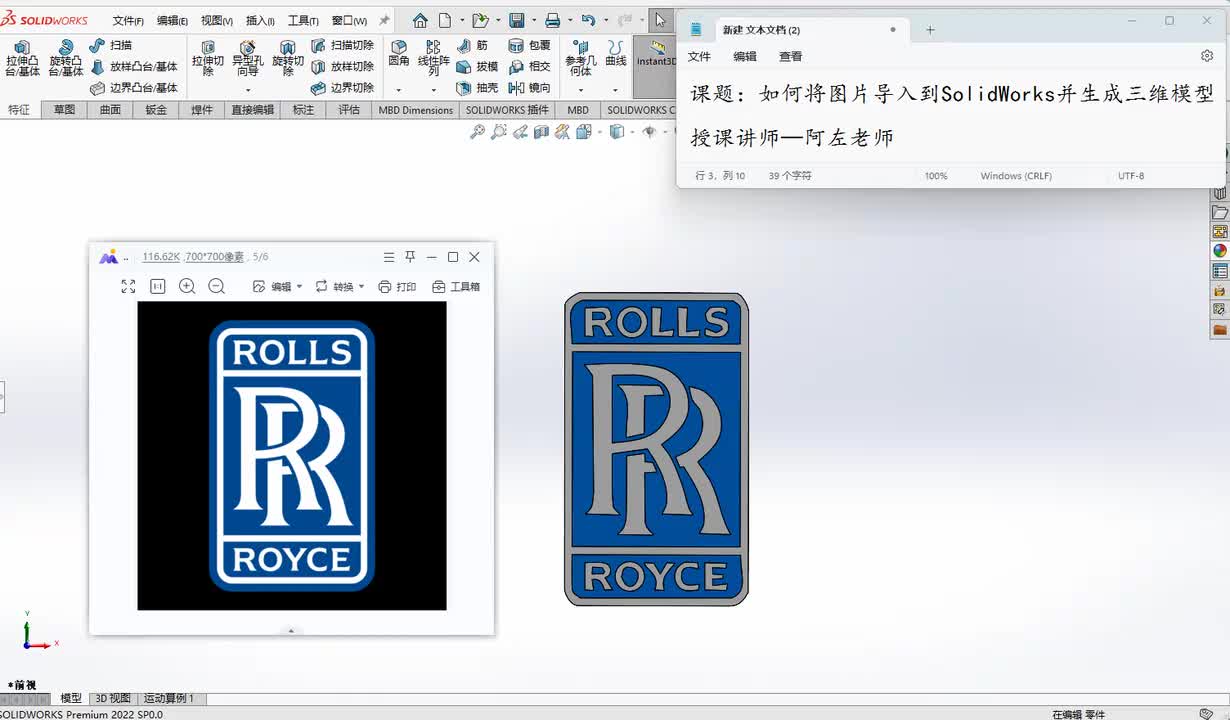Pin the SolidWorks menu bar

384,20
